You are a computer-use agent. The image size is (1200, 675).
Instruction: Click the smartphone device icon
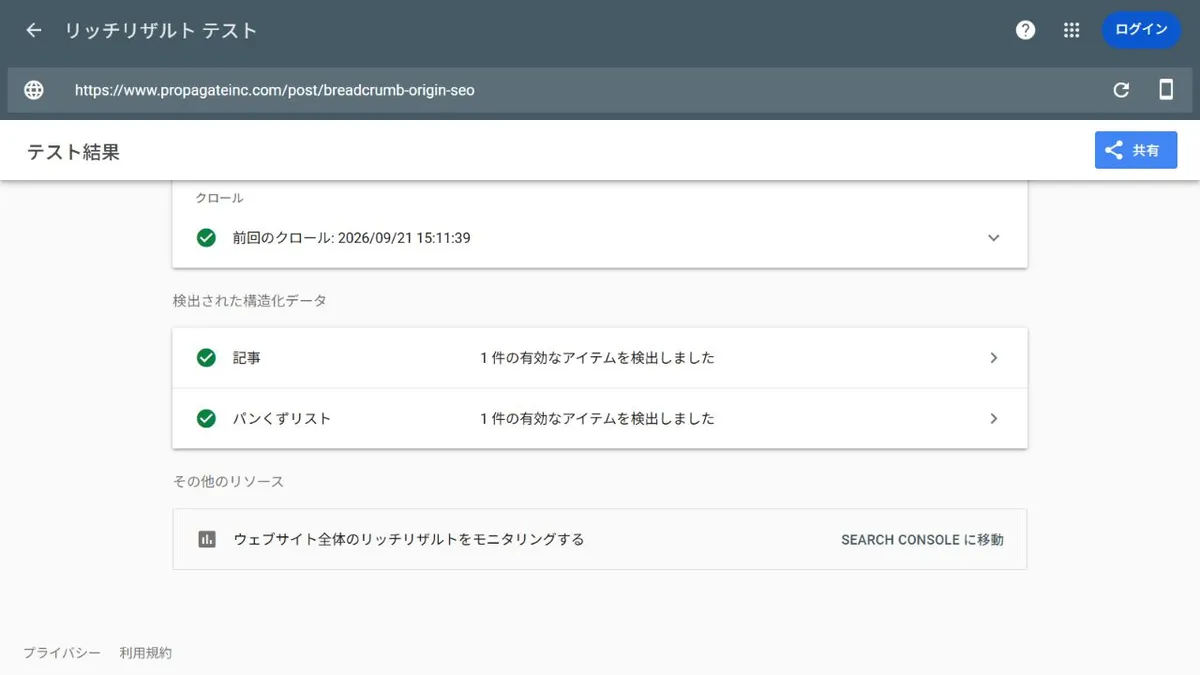click(x=1166, y=90)
